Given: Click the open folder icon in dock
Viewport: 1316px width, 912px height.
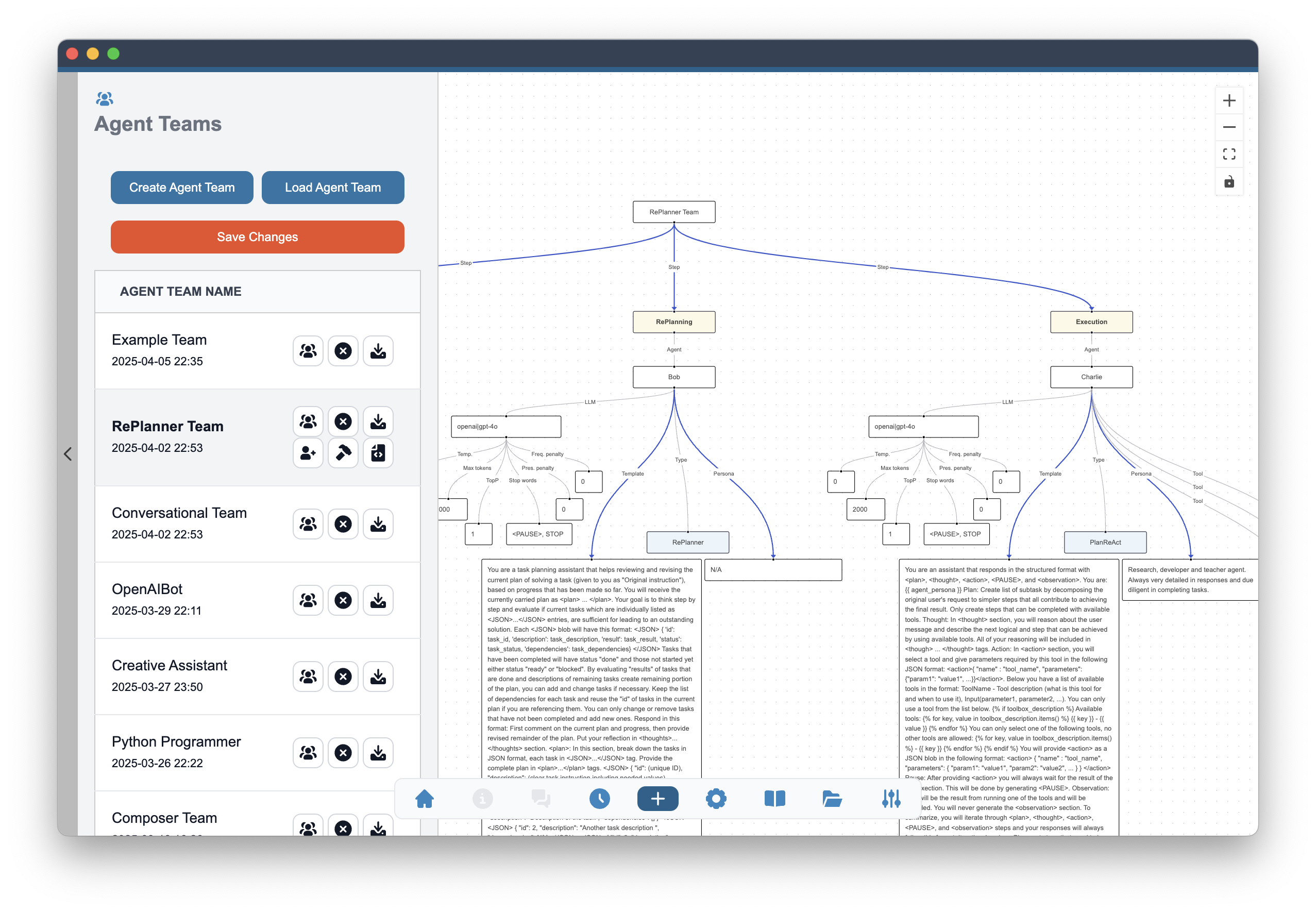Looking at the screenshot, I should [x=832, y=798].
